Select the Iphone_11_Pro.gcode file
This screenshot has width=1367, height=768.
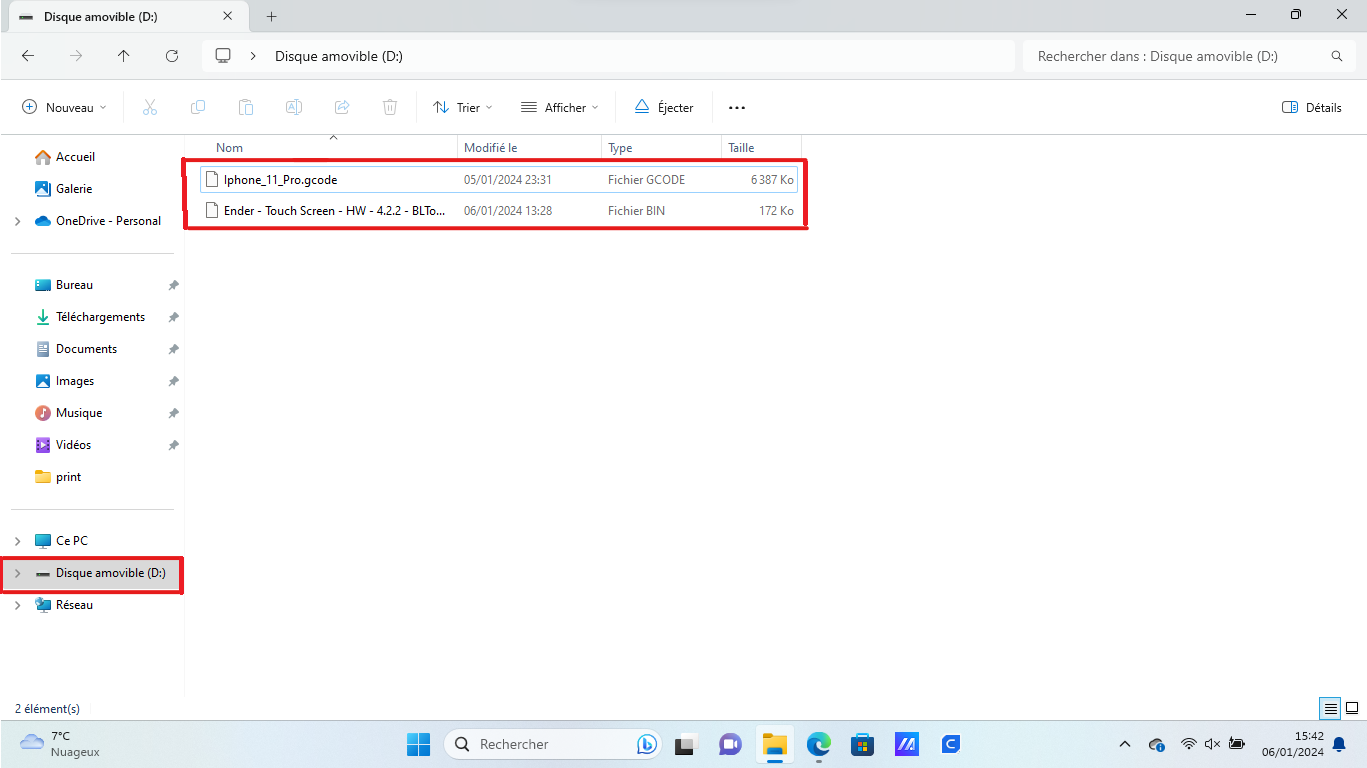tap(498, 180)
